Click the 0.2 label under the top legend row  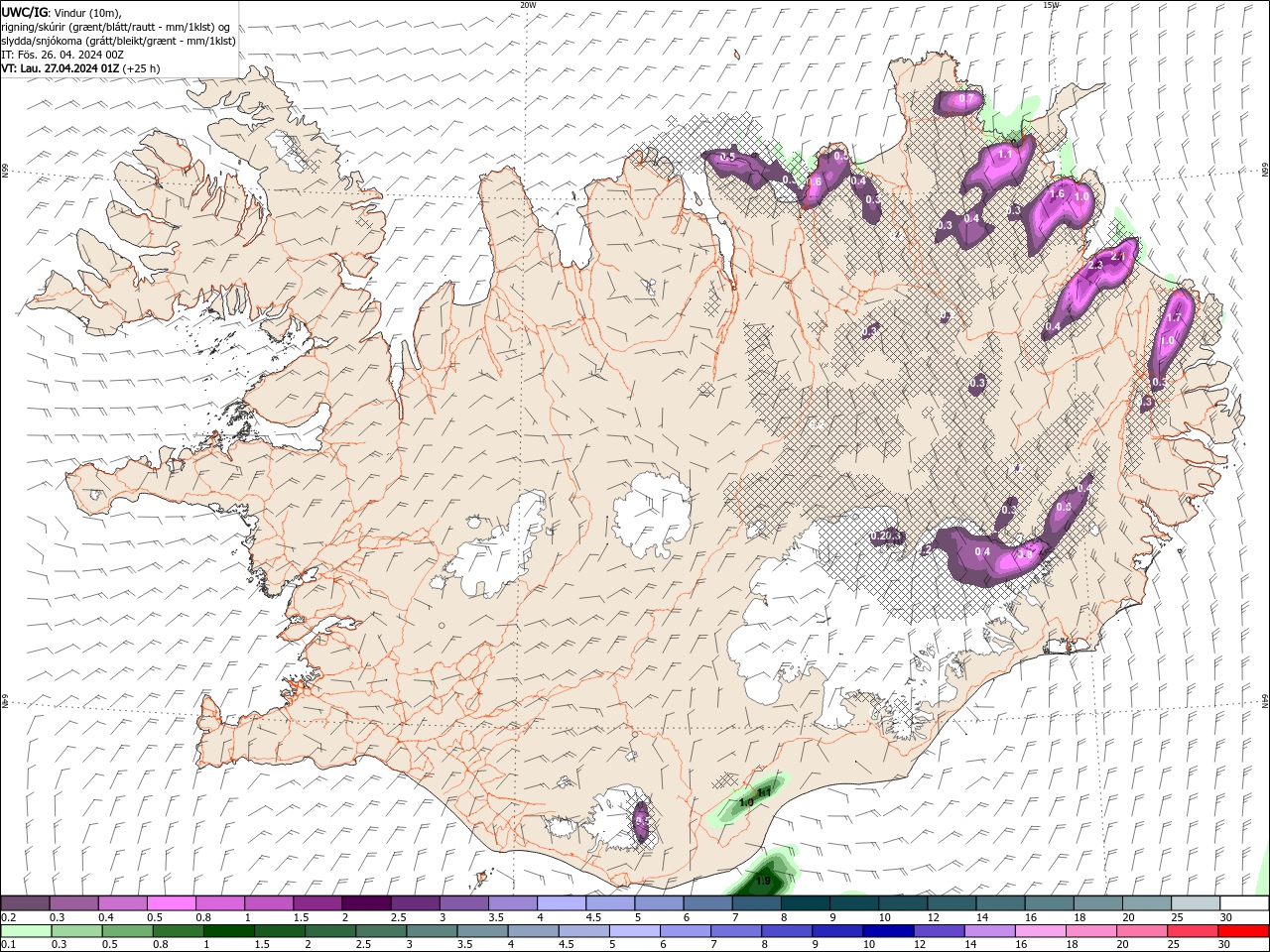[x=8, y=917]
